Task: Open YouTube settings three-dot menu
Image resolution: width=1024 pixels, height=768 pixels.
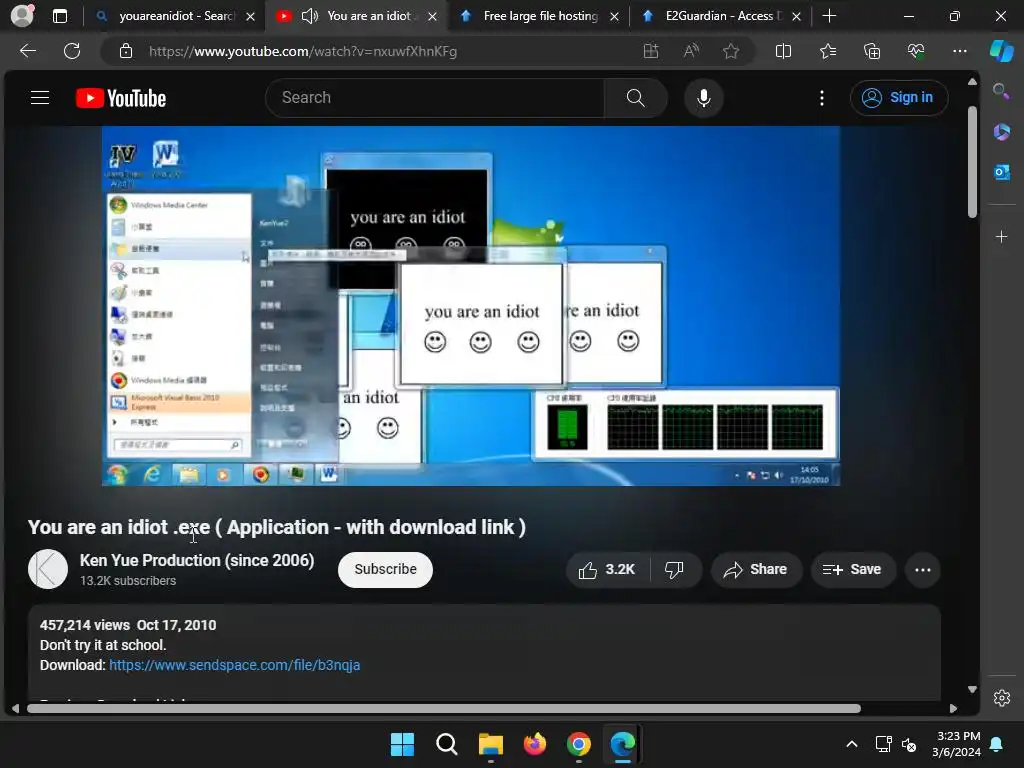Action: pyautogui.click(x=822, y=98)
